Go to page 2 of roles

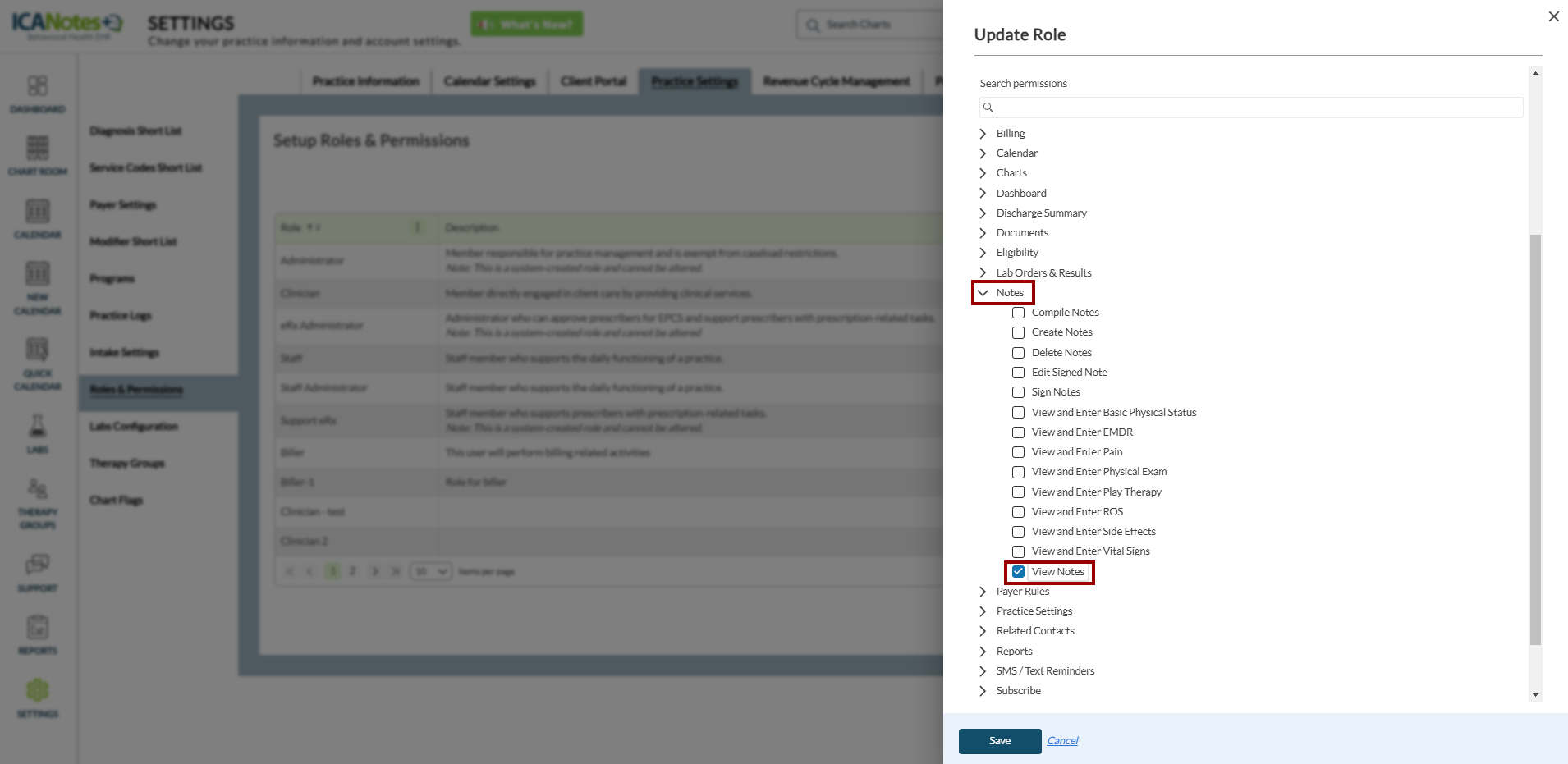point(352,571)
